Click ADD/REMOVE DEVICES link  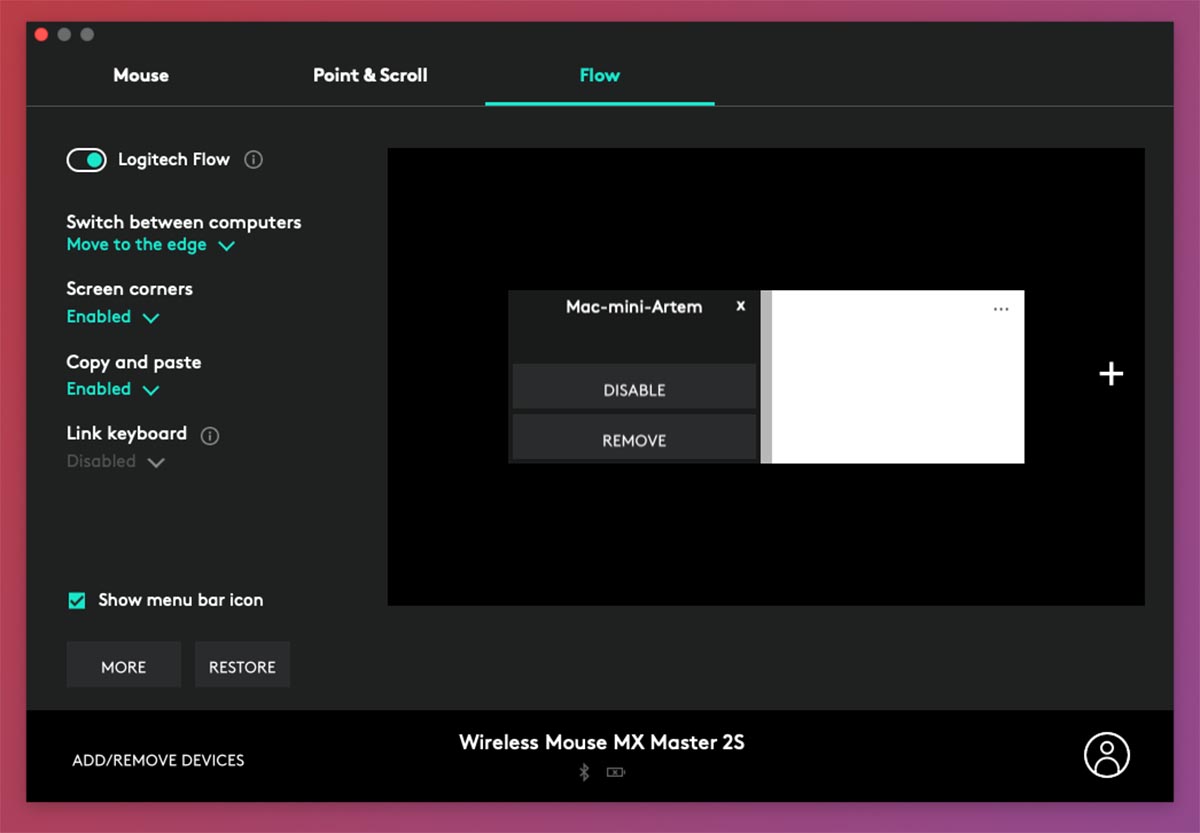(158, 760)
